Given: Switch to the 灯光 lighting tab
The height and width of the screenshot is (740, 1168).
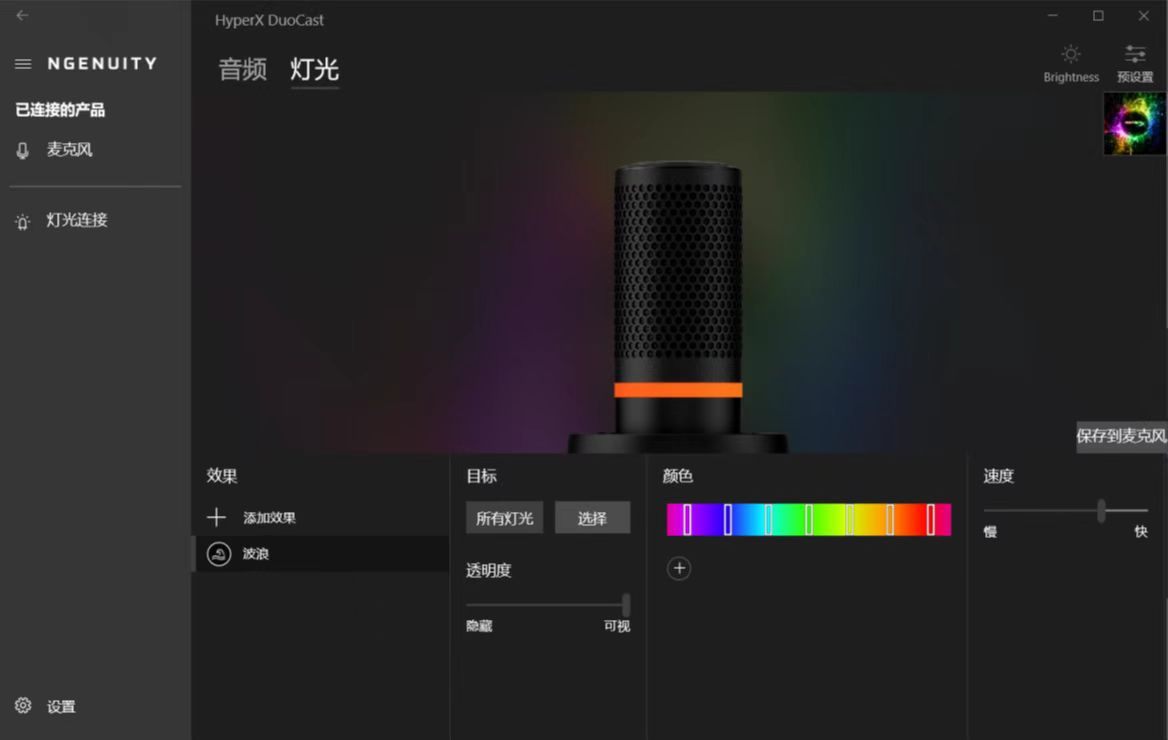Looking at the screenshot, I should (x=314, y=69).
